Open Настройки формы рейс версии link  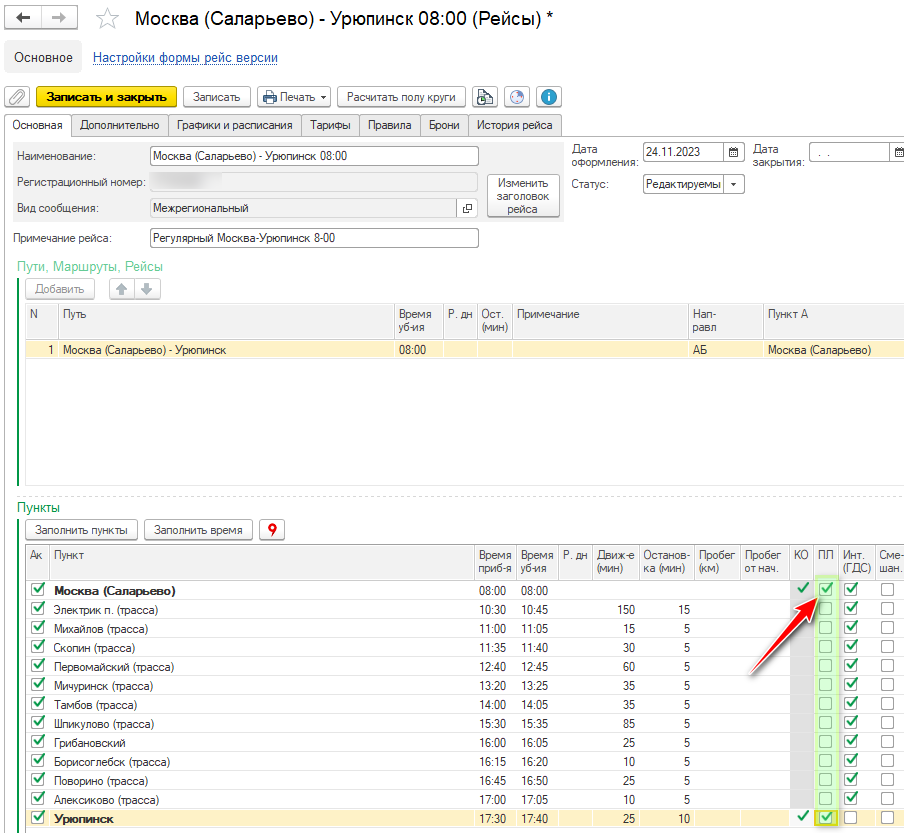[185, 58]
